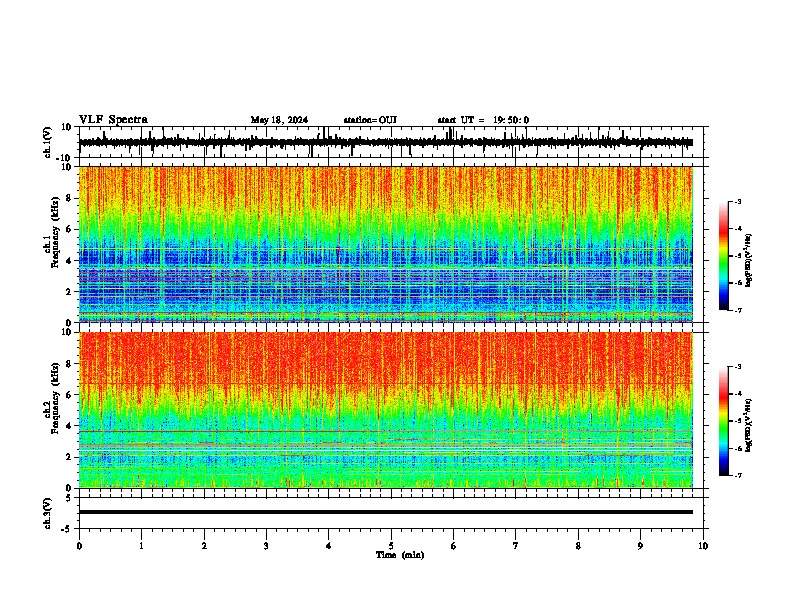Click the 'start UT = 19:50:0' text

tap(483, 120)
